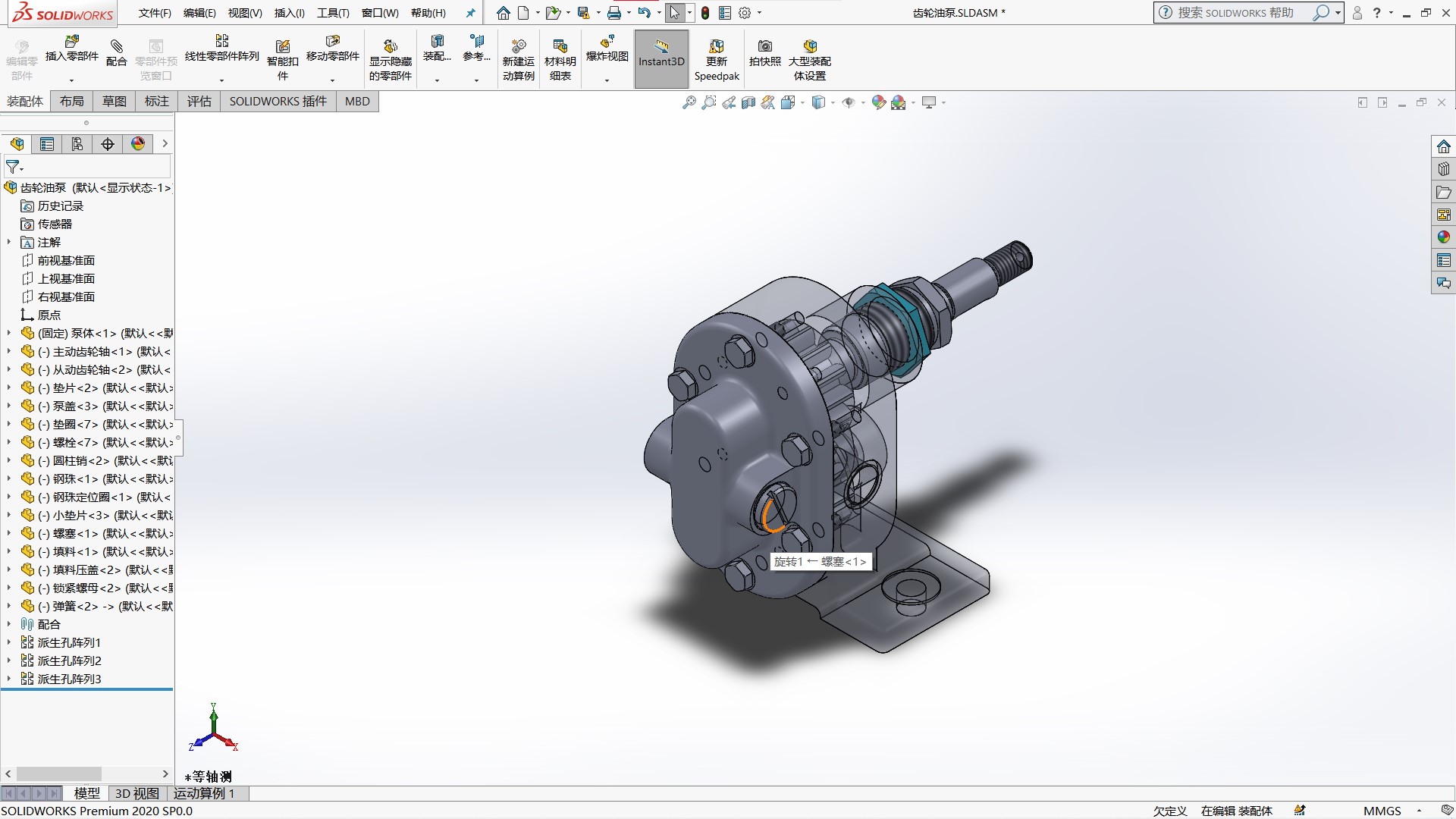Toggle the Show Hidden Components (显示隐藏的零部件) button
1456x819 pixels.
[390, 47]
